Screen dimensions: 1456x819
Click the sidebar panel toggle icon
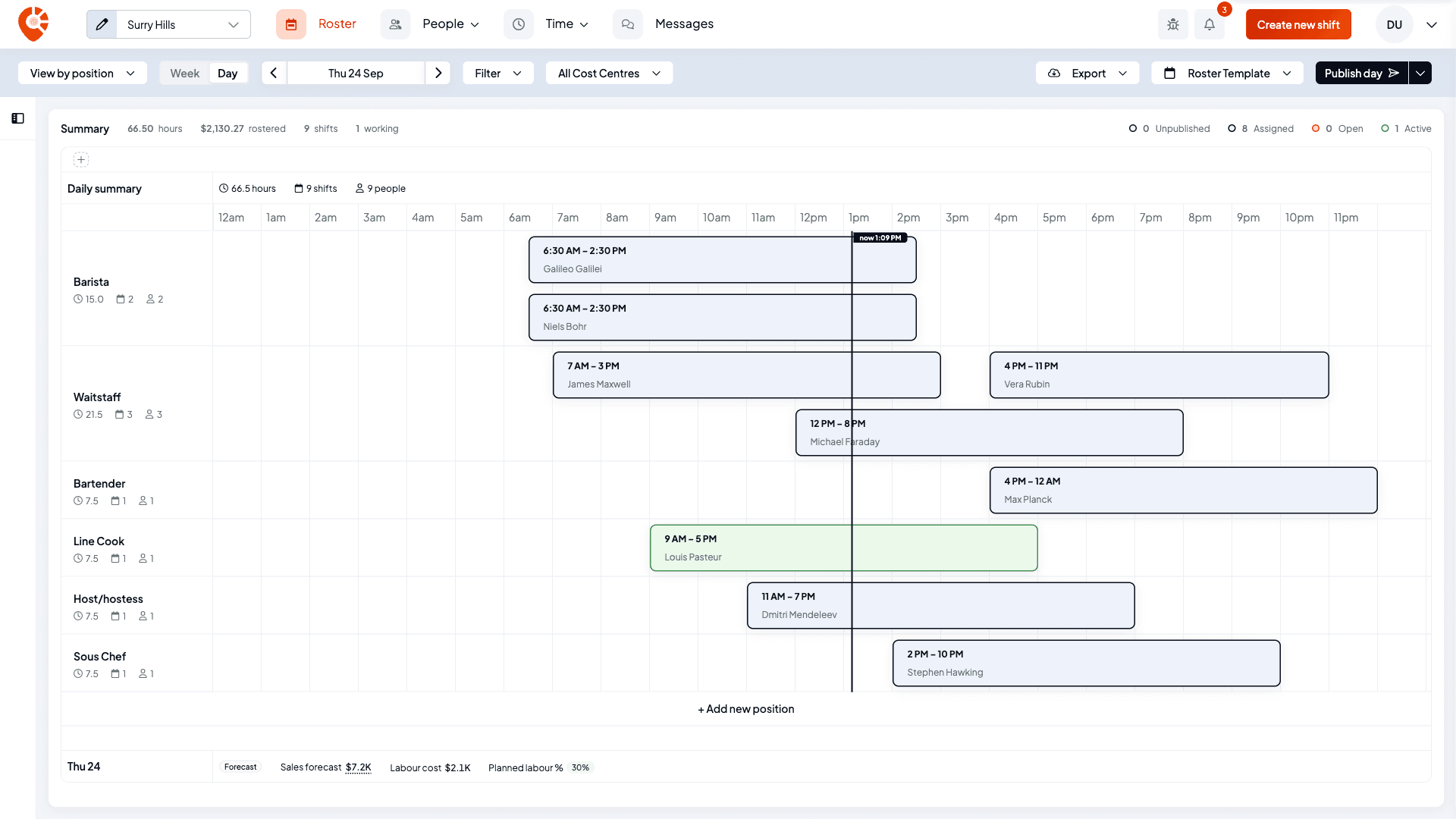point(17,118)
